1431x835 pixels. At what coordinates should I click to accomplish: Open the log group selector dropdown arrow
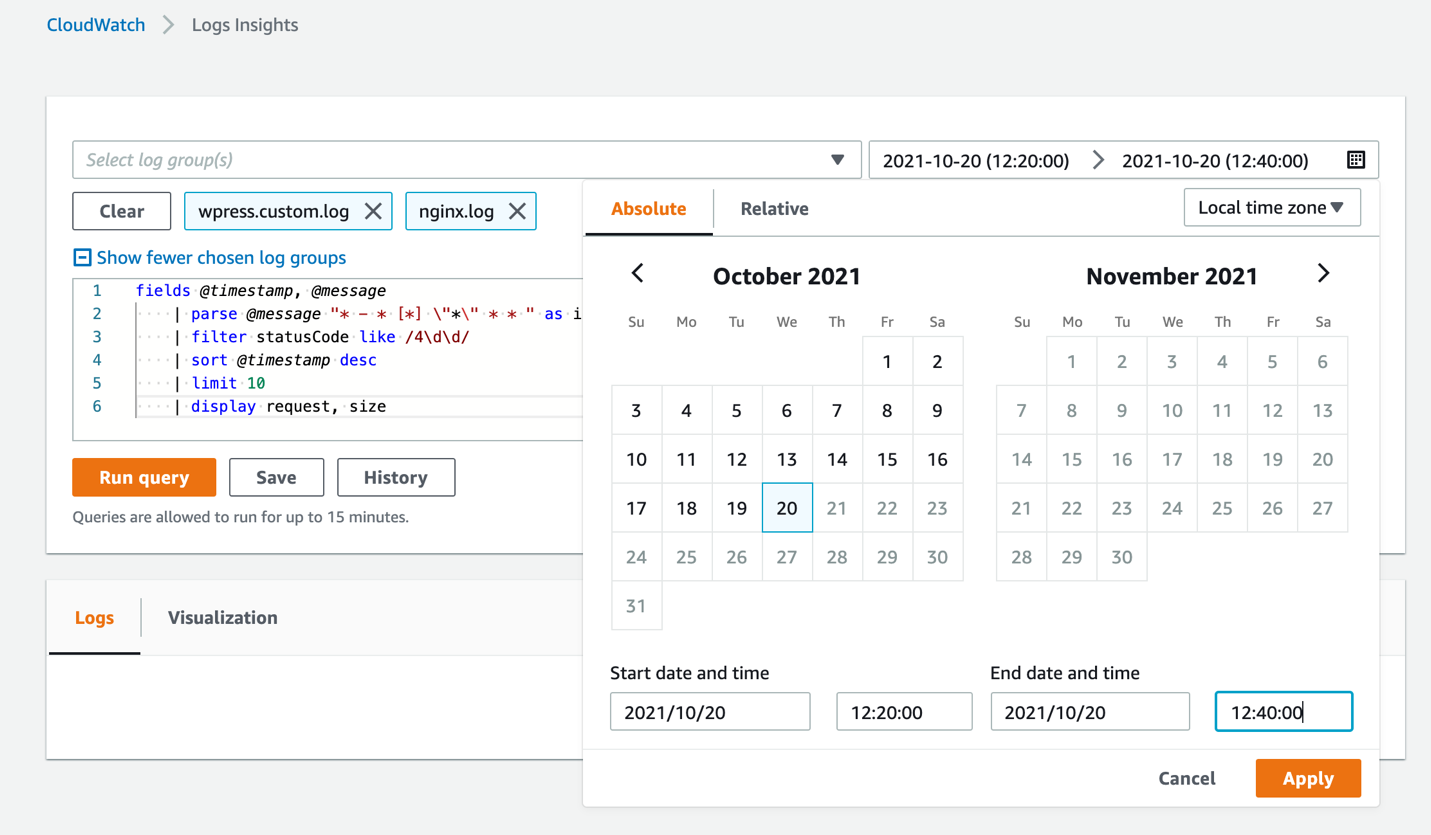click(x=837, y=159)
